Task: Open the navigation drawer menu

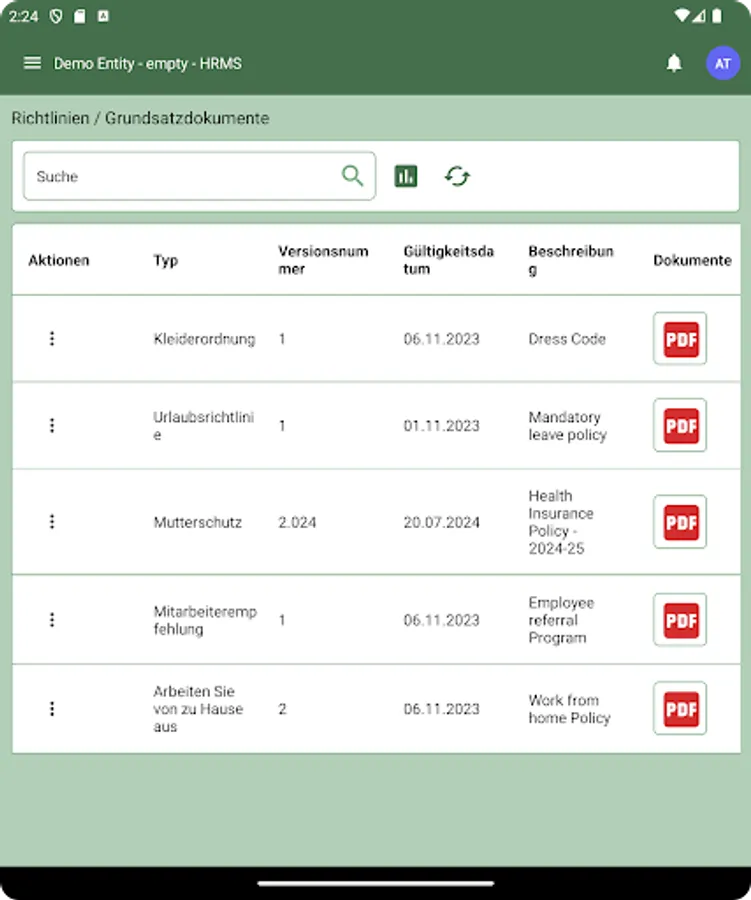Action: [x=32, y=62]
